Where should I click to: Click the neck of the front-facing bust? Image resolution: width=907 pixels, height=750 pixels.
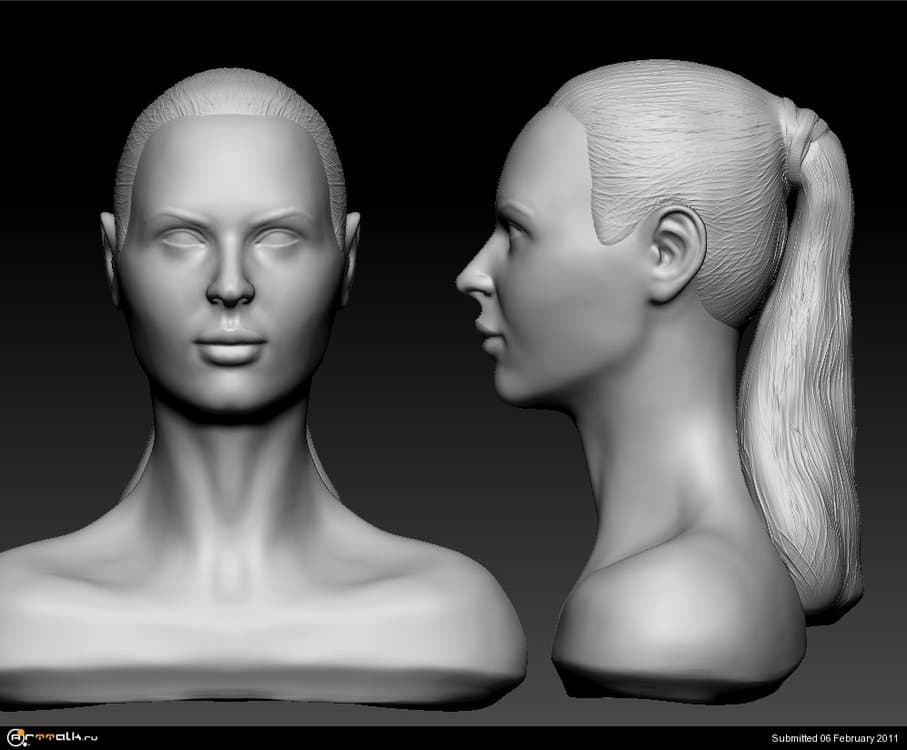point(230,470)
